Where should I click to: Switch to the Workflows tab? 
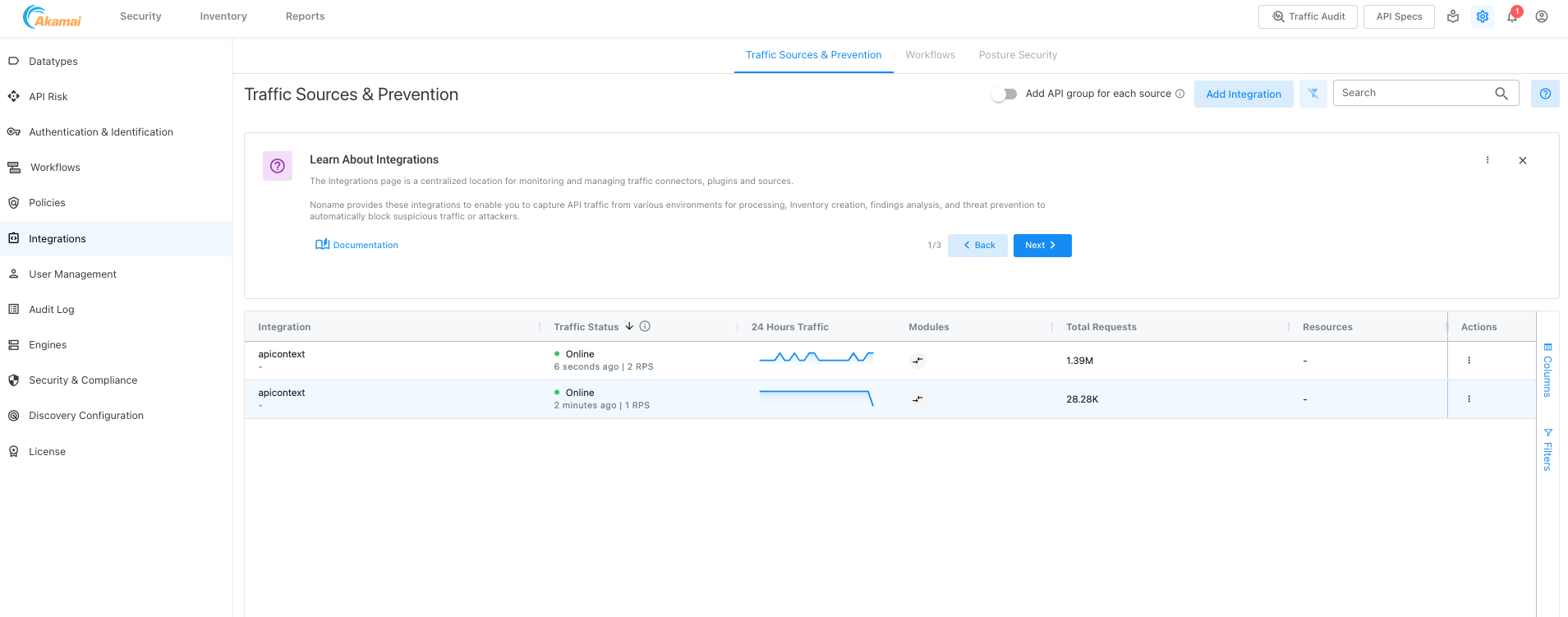pyautogui.click(x=930, y=55)
